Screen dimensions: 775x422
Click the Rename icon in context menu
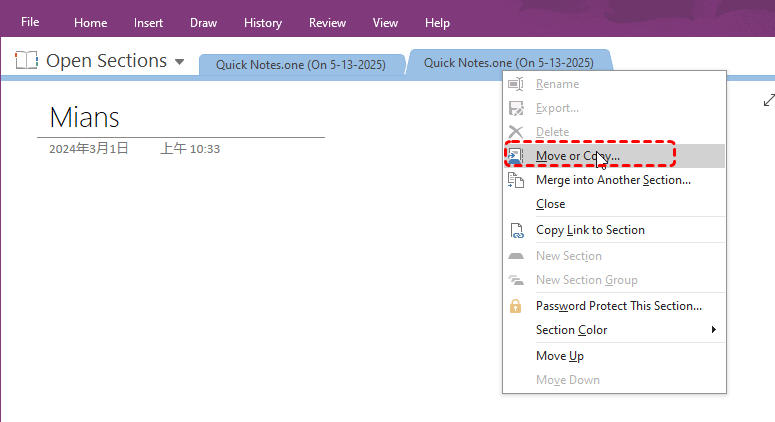516,84
